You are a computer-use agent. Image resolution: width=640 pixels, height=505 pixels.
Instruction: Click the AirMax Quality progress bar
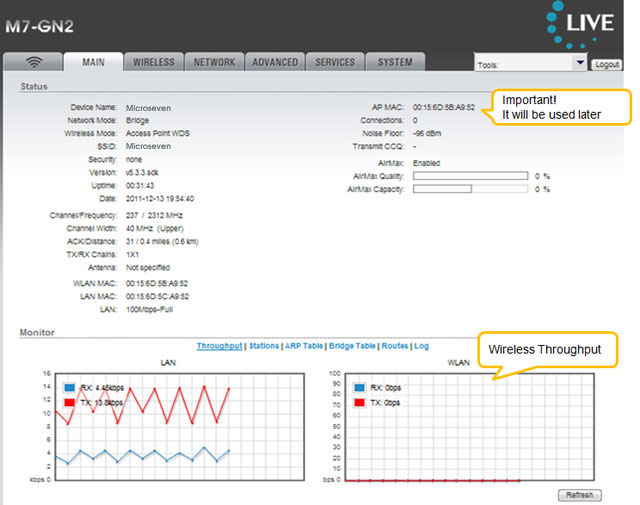point(470,176)
